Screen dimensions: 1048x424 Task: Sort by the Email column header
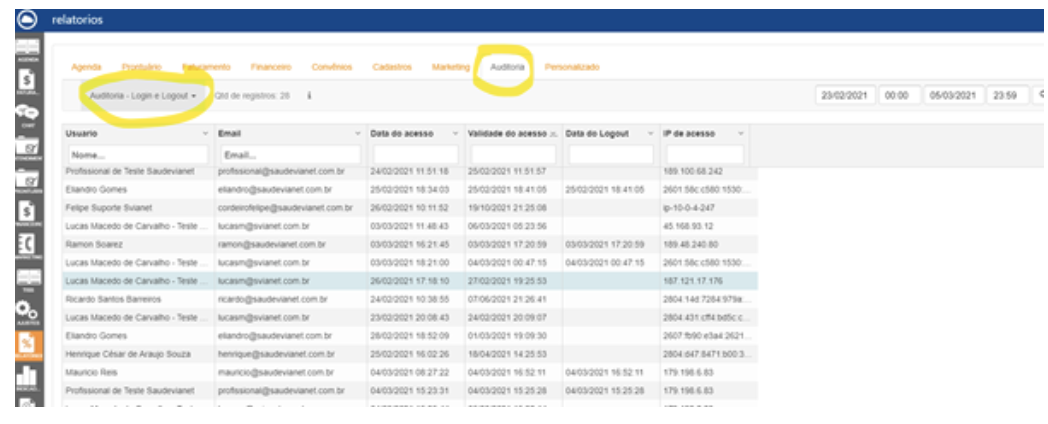pos(229,134)
